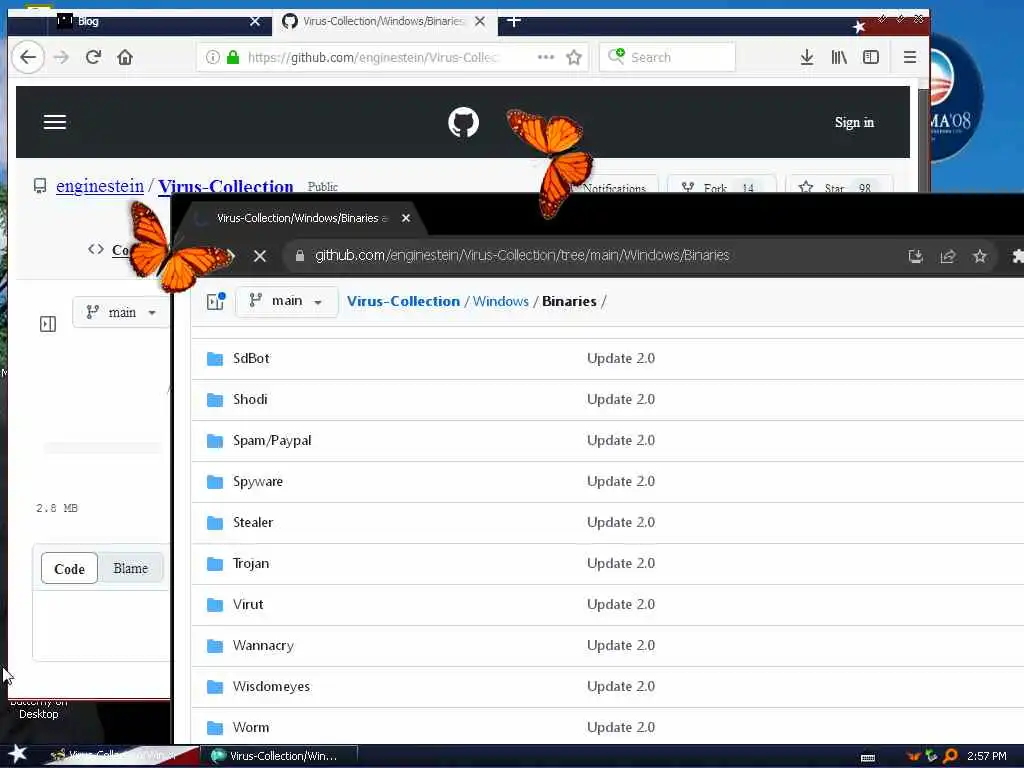Click the Trojan row folder icon
1024x768 pixels.
(215, 564)
